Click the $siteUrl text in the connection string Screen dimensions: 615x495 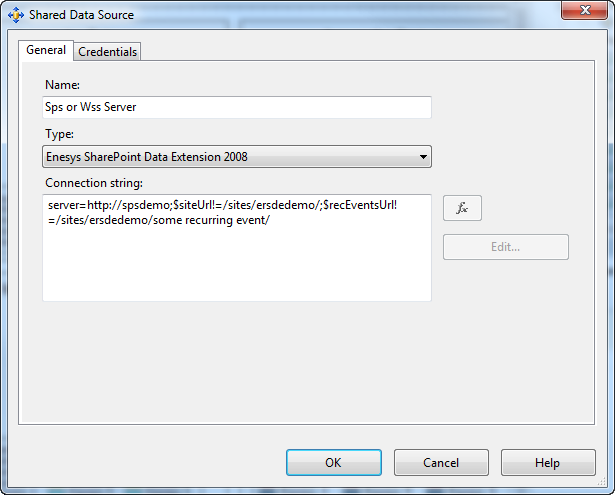(x=196, y=205)
